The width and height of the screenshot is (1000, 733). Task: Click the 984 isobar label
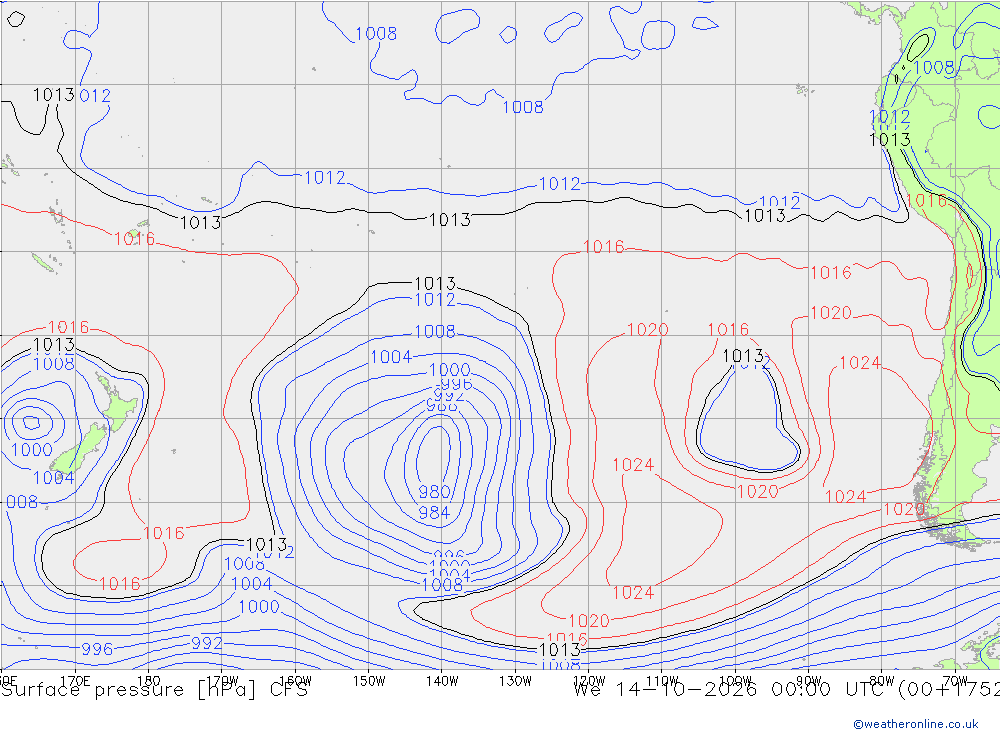(434, 512)
